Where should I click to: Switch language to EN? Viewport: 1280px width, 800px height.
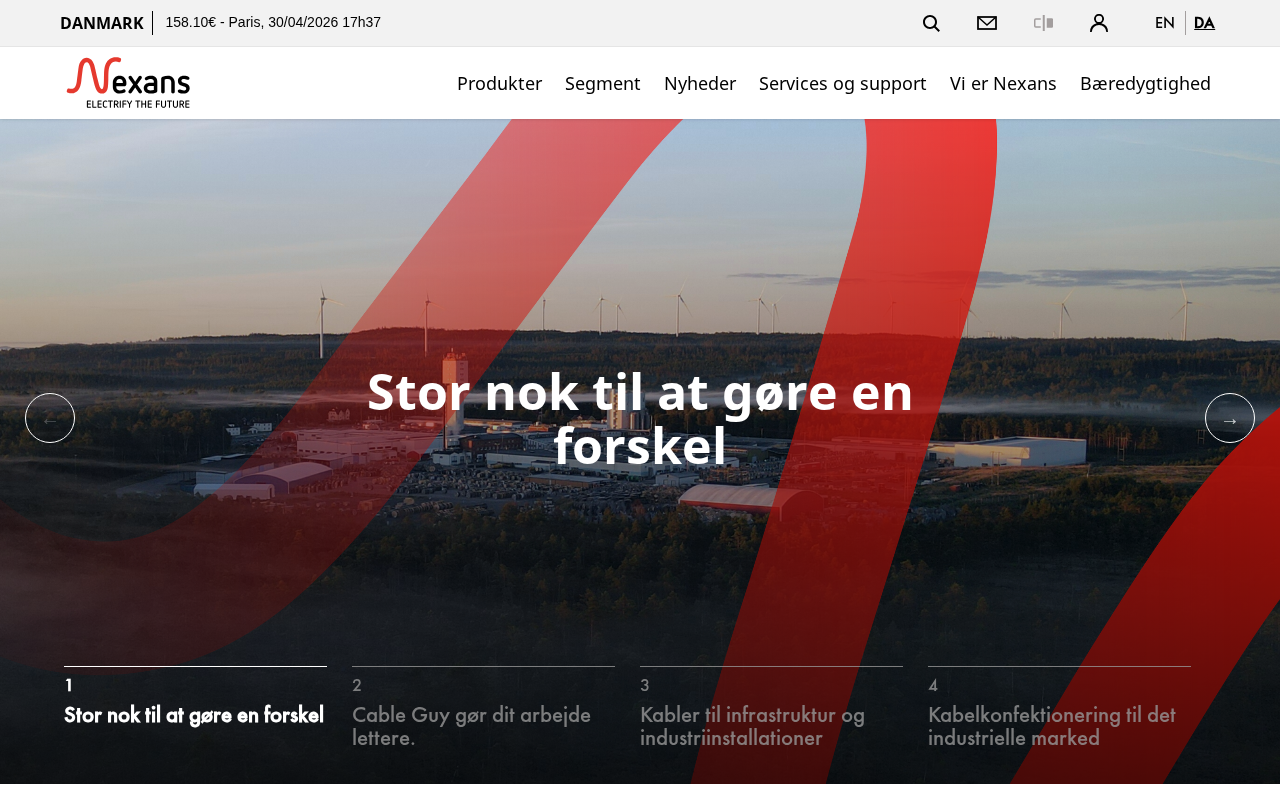tap(1164, 23)
